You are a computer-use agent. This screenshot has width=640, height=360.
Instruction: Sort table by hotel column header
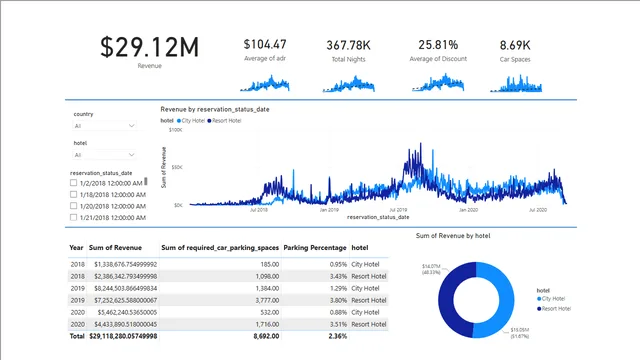(x=360, y=248)
